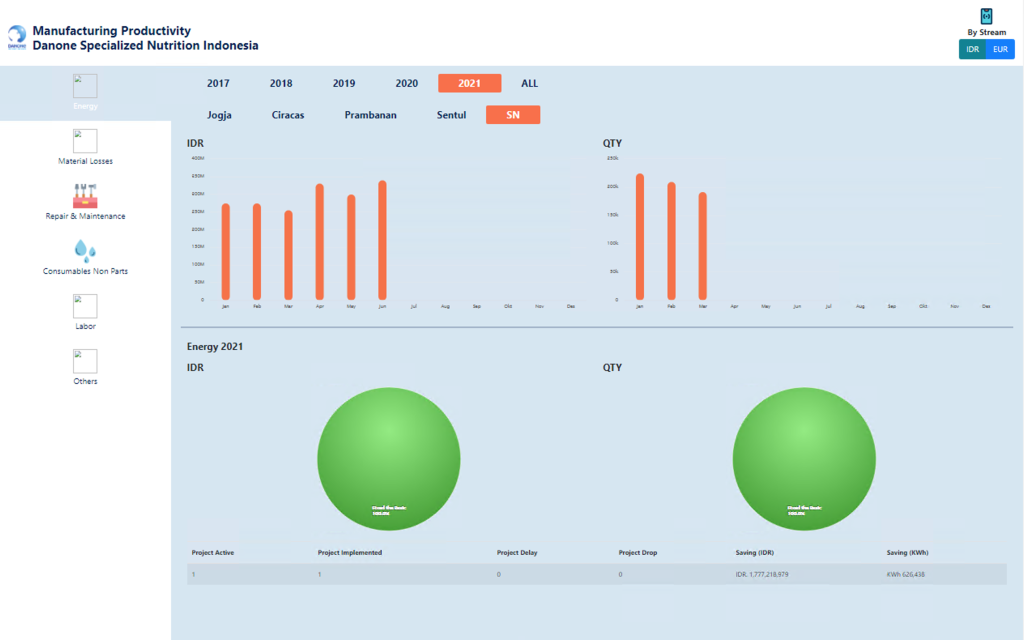Select the Mar bar in IDR chart
Image resolution: width=1024 pixels, height=640 pixels.
288,255
